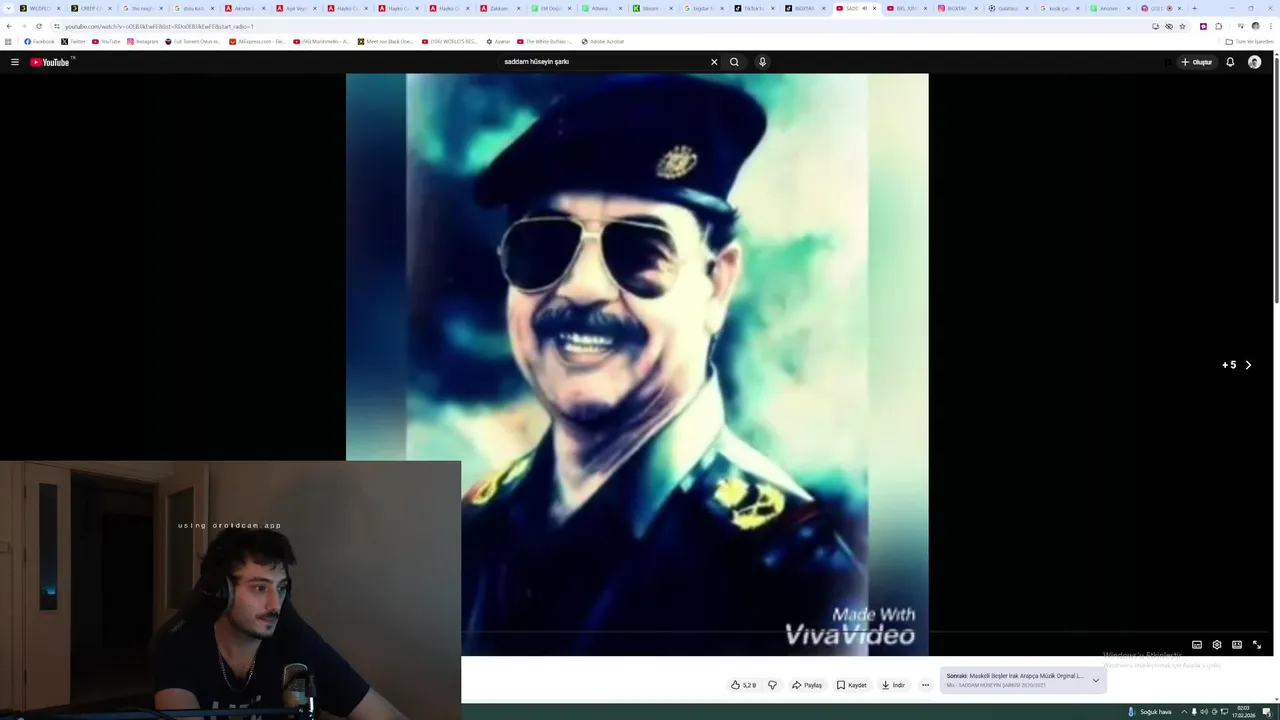Open the Twitter bookmark
Viewport: 1280px width, 720px height.
[x=74, y=42]
